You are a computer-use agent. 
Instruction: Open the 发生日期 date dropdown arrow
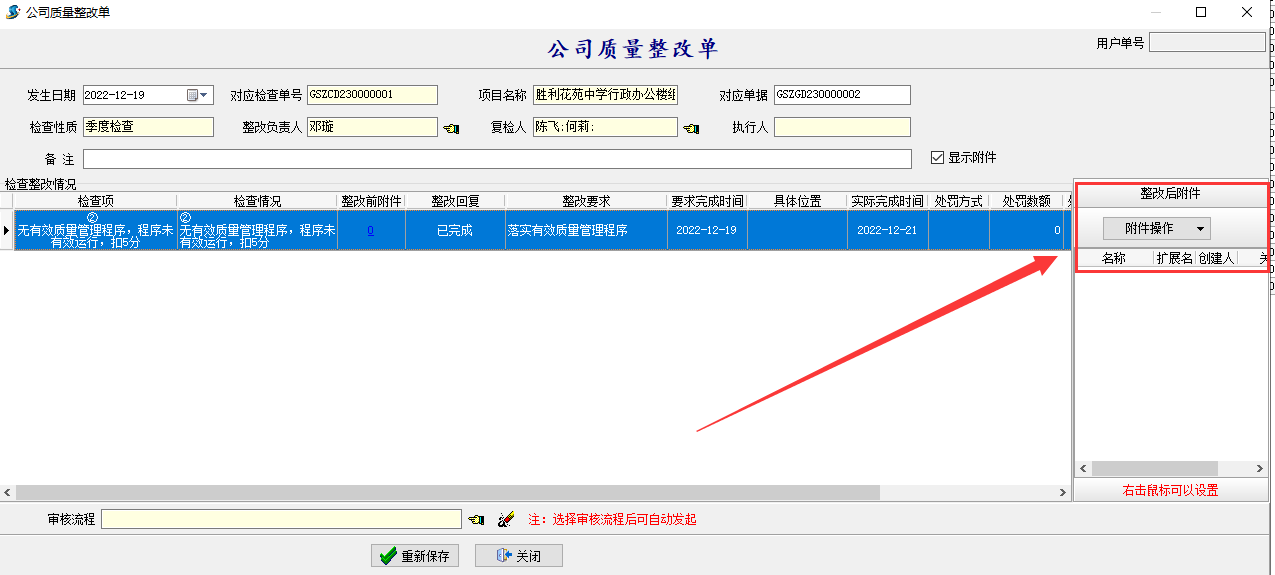point(205,95)
